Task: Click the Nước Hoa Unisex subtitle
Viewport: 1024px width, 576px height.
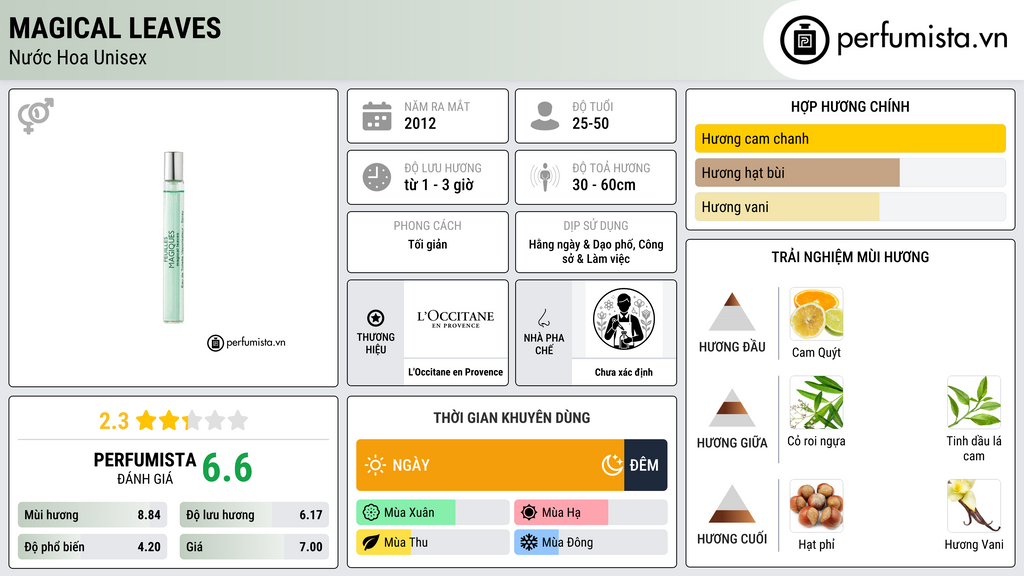Action: coord(78,58)
